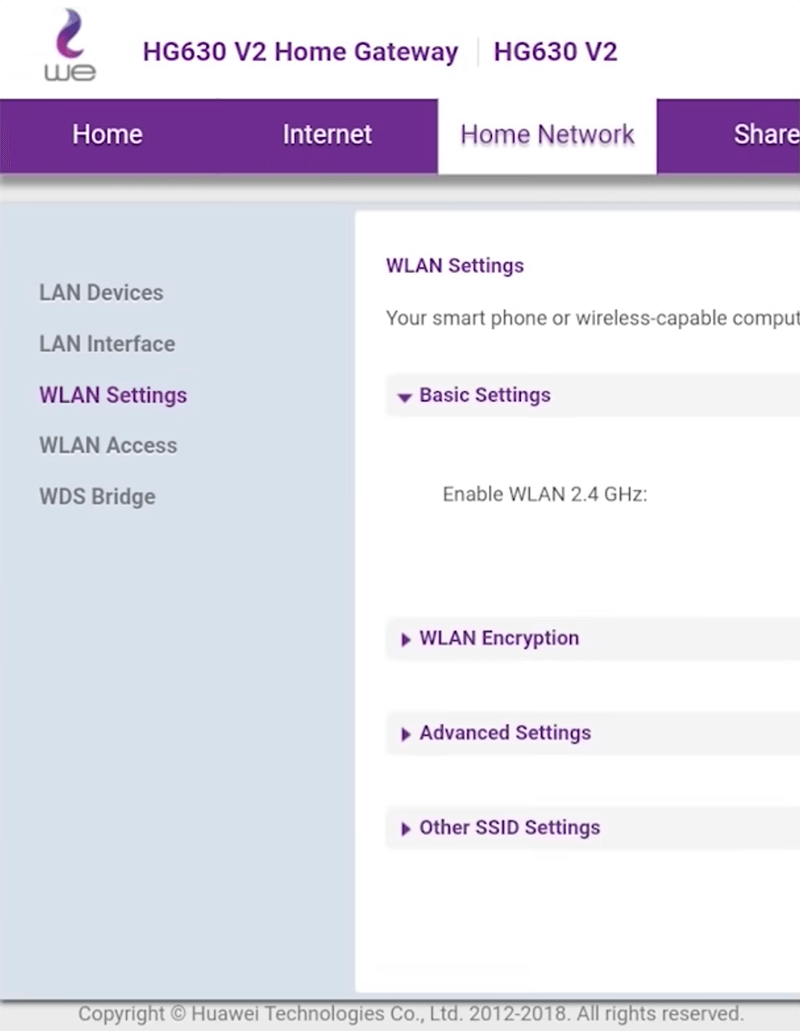The height and width of the screenshot is (1031, 800).
Task: Click the WLAN Settings page heading
Action: click(x=455, y=266)
